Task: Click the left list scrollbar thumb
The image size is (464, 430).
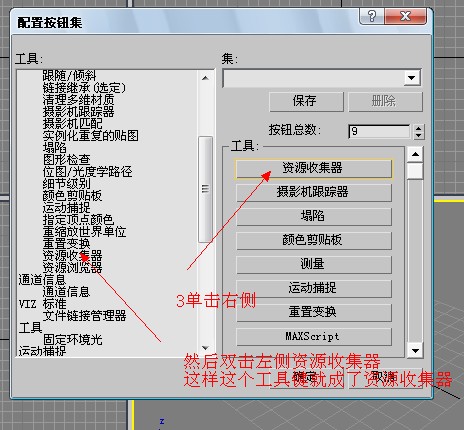Action: click(205, 189)
